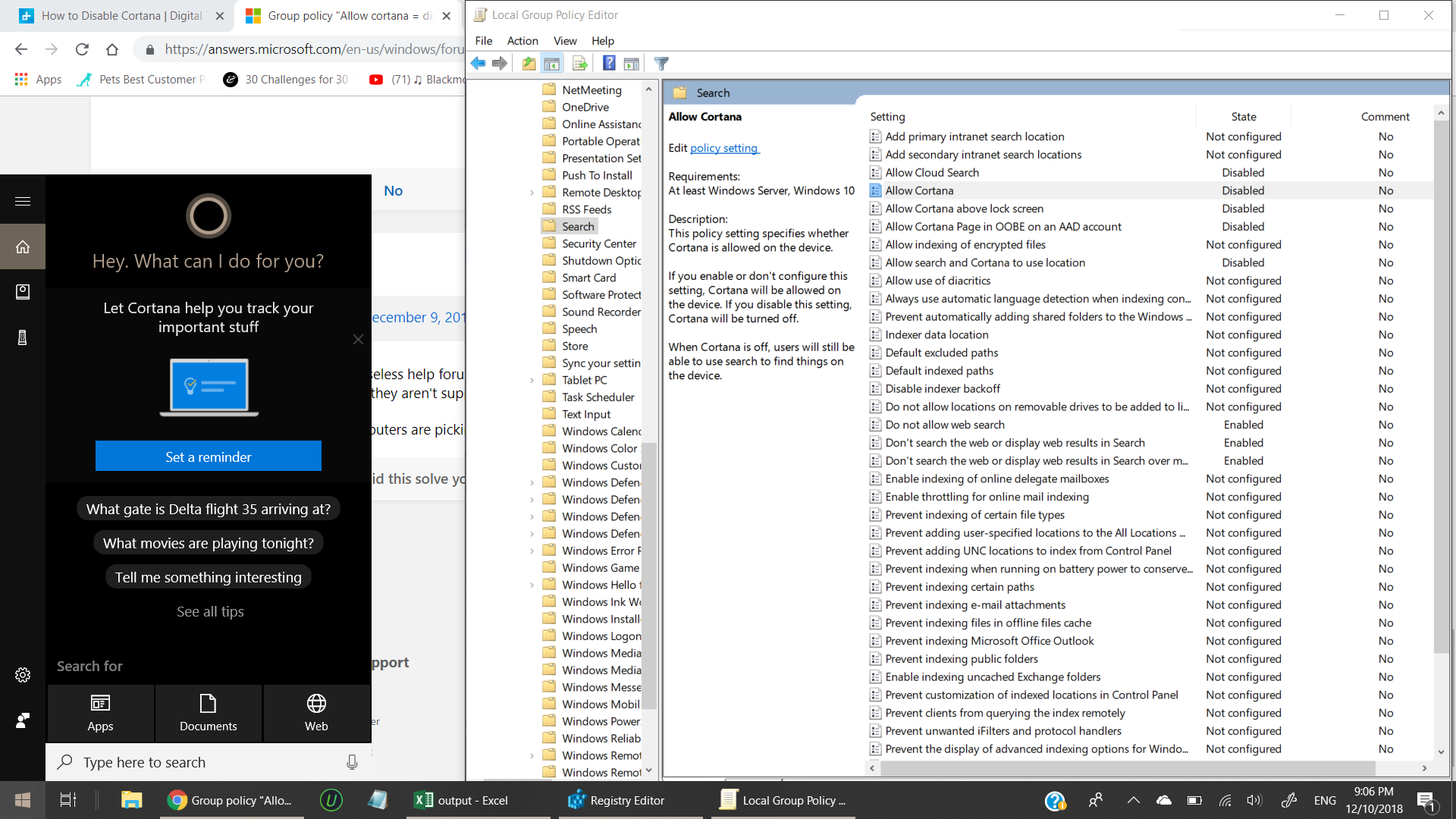
Task: Sort by the State column header
Action: click(1244, 117)
